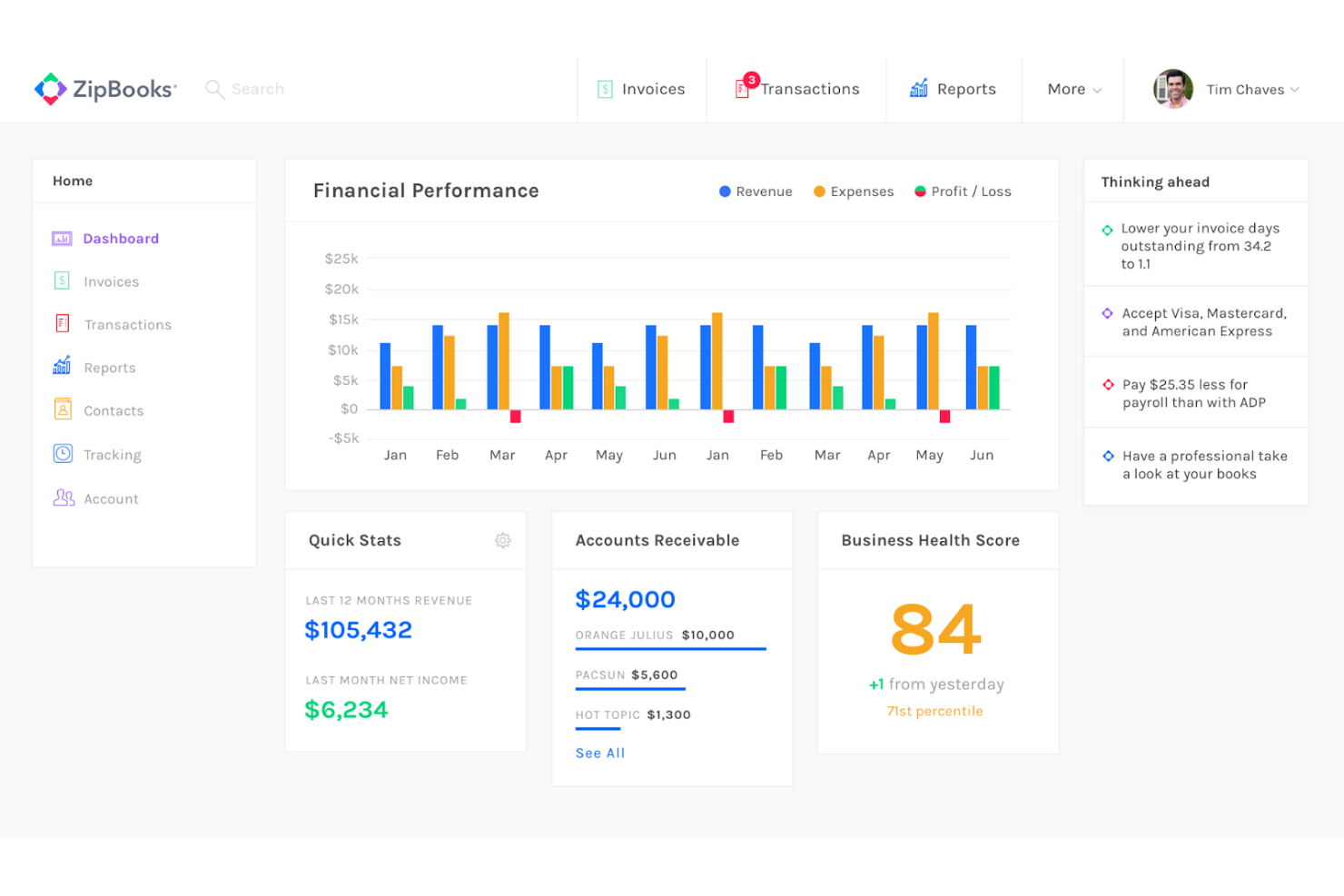1344x896 pixels.
Task: Click the search magnifier icon
Action: [x=215, y=89]
